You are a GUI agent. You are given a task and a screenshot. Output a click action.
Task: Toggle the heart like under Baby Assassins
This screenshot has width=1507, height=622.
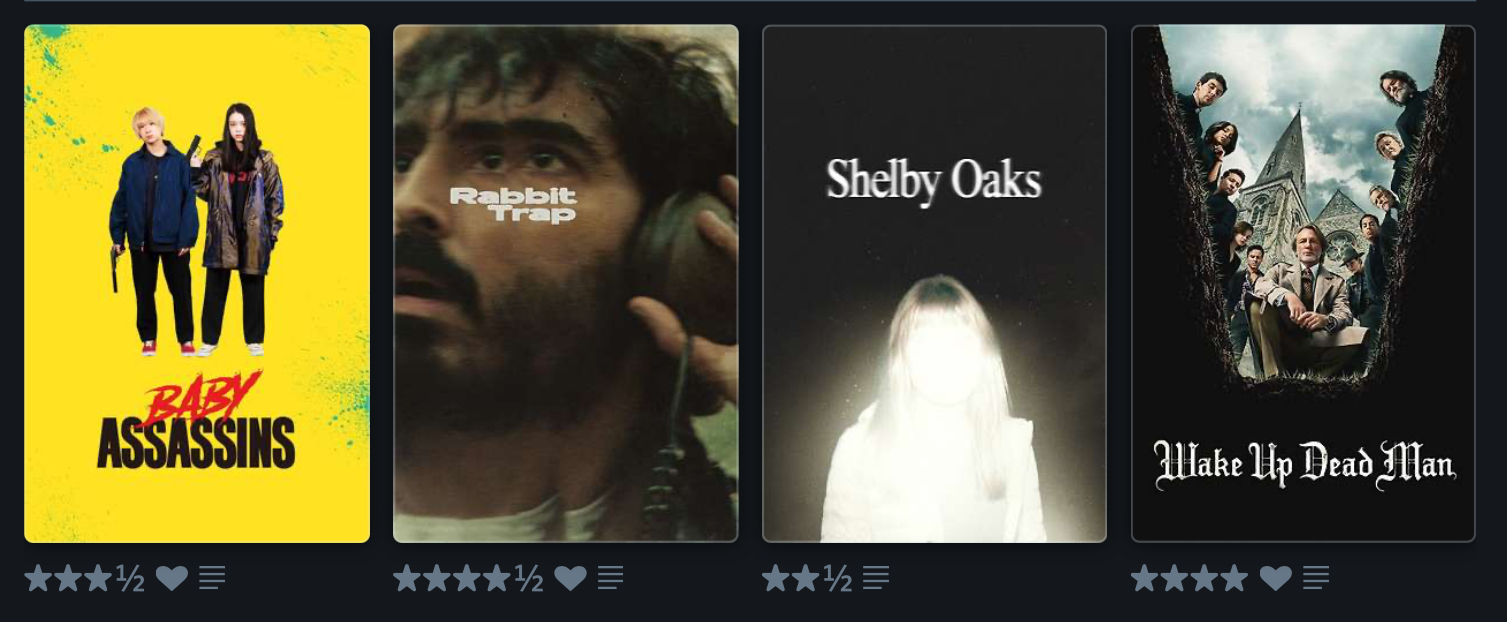[172, 577]
